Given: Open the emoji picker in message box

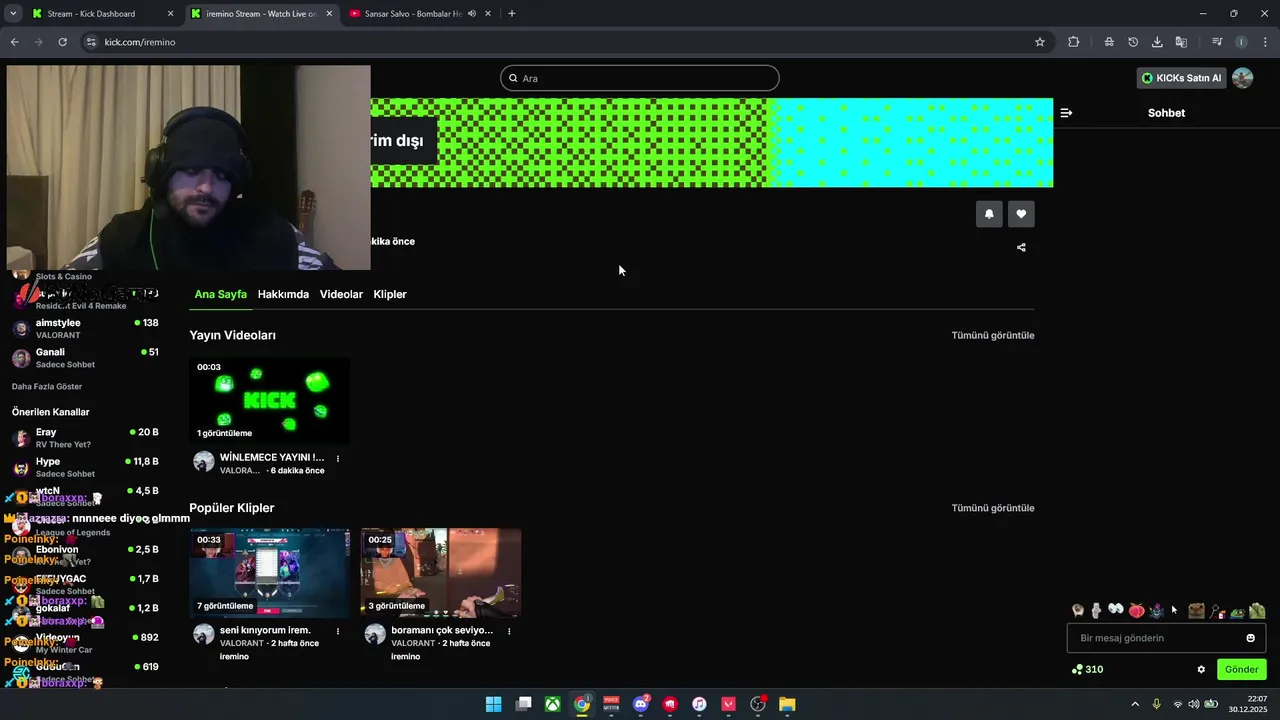Looking at the screenshot, I should (x=1250, y=638).
